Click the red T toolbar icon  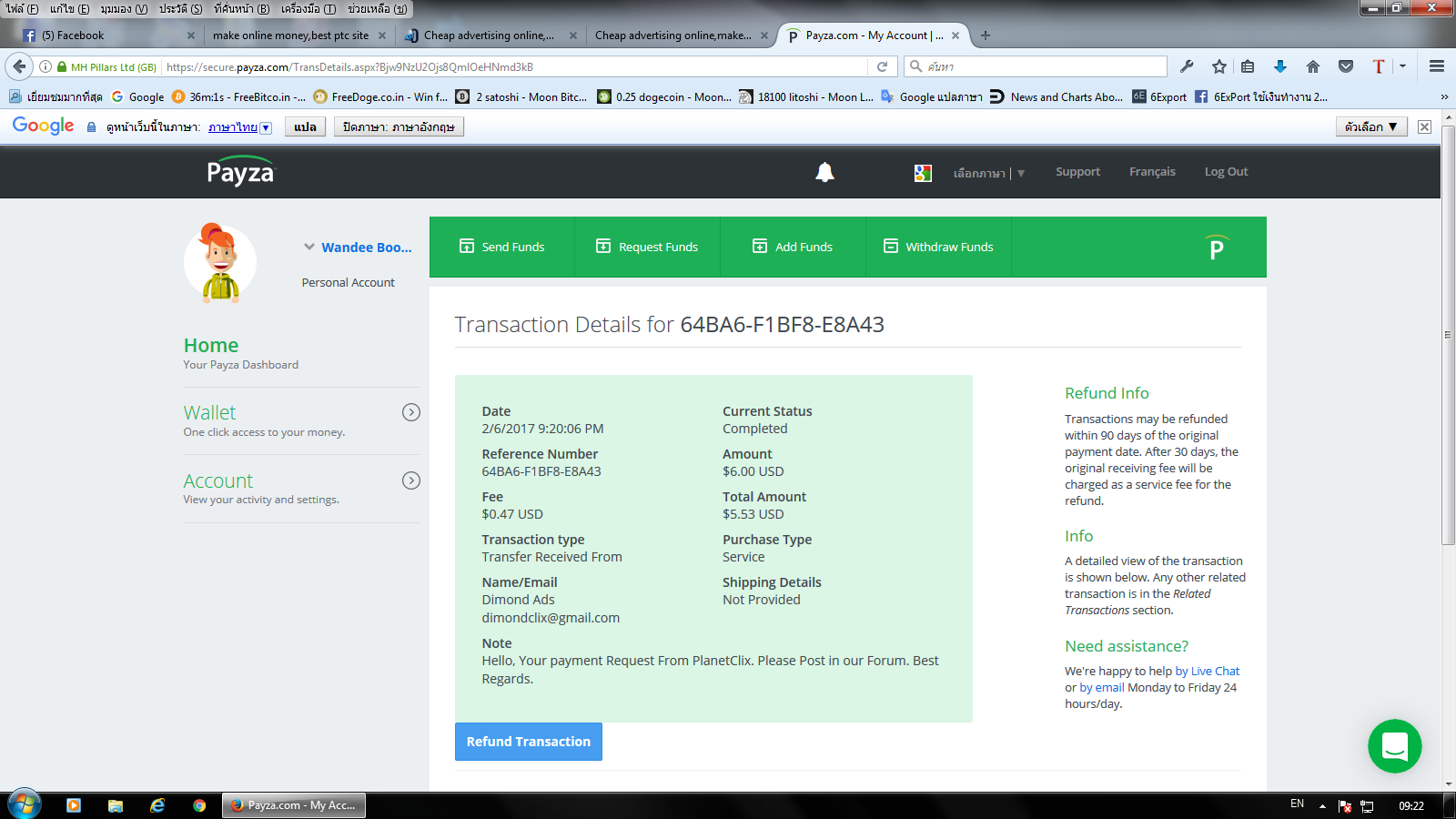pos(1379,66)
